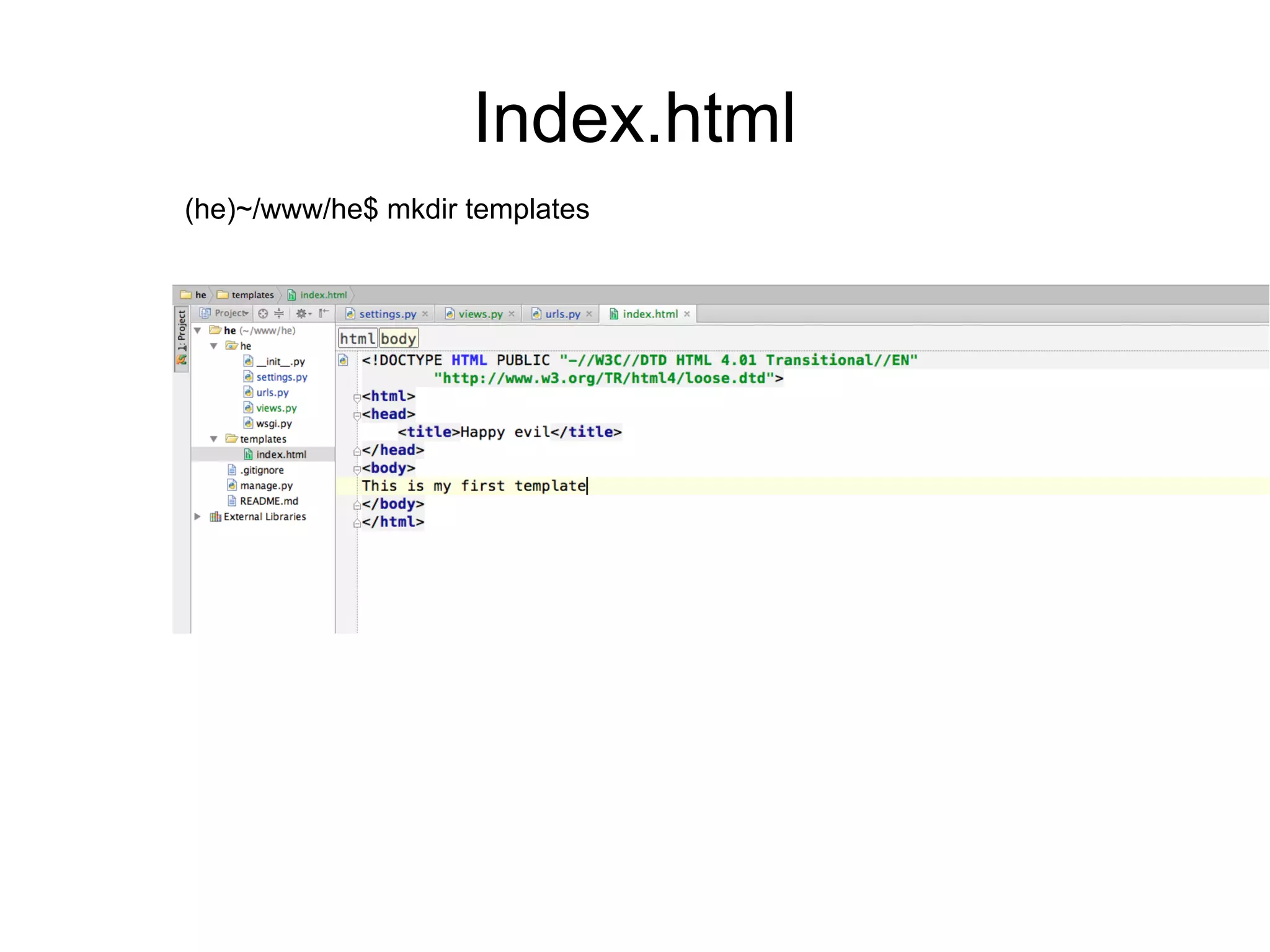Click fold marker at closing html tag

[357, 523]
